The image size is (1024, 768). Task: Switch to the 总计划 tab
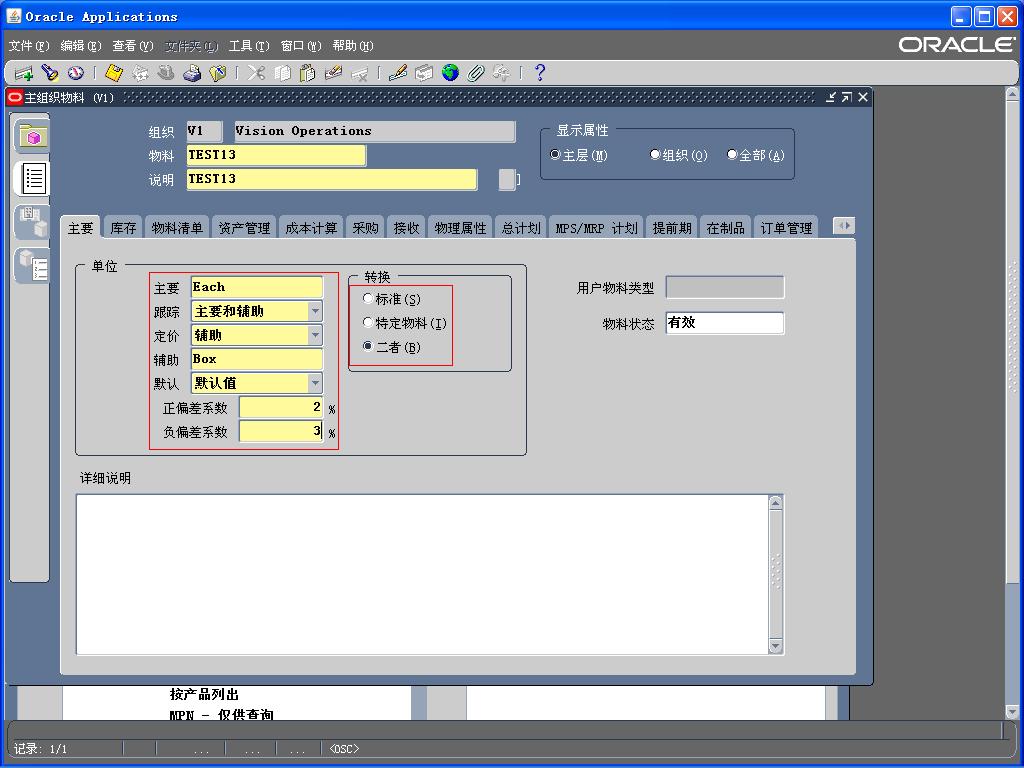click(520, 228)
